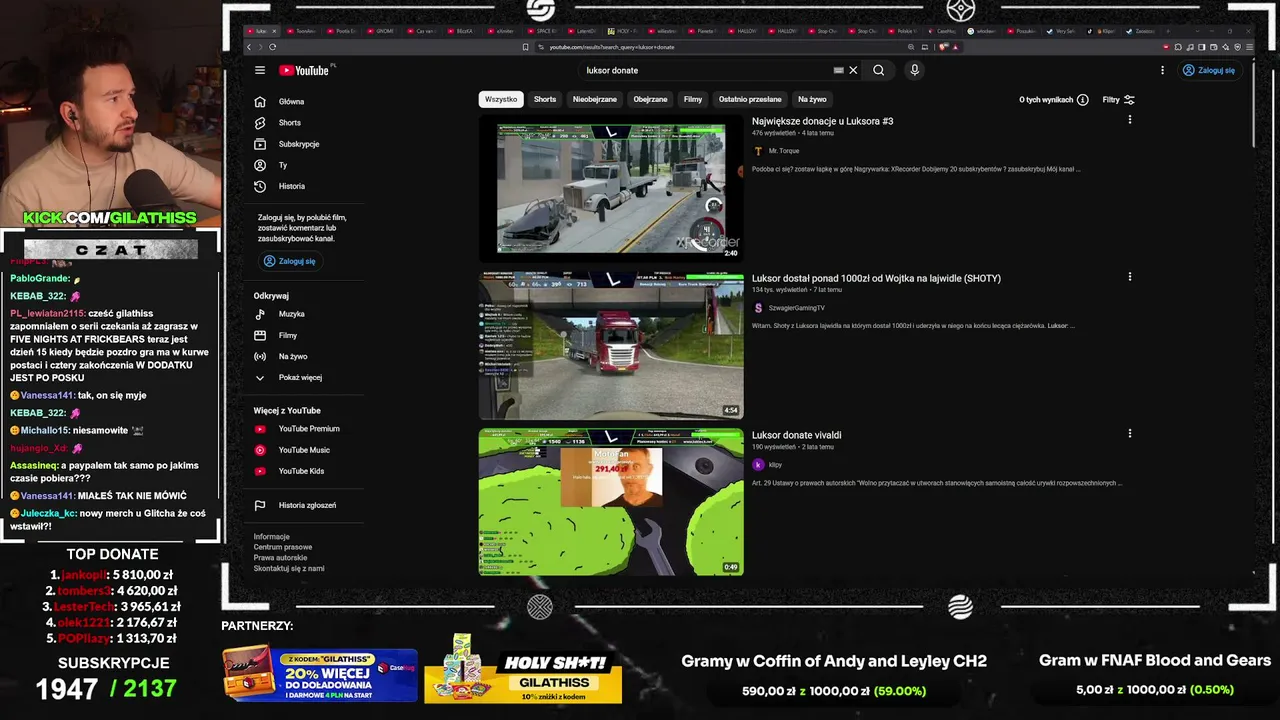Open YouTube Music icon in sidebar
The height and width of the screenshot is (720, 1280).
coord(260,450)
